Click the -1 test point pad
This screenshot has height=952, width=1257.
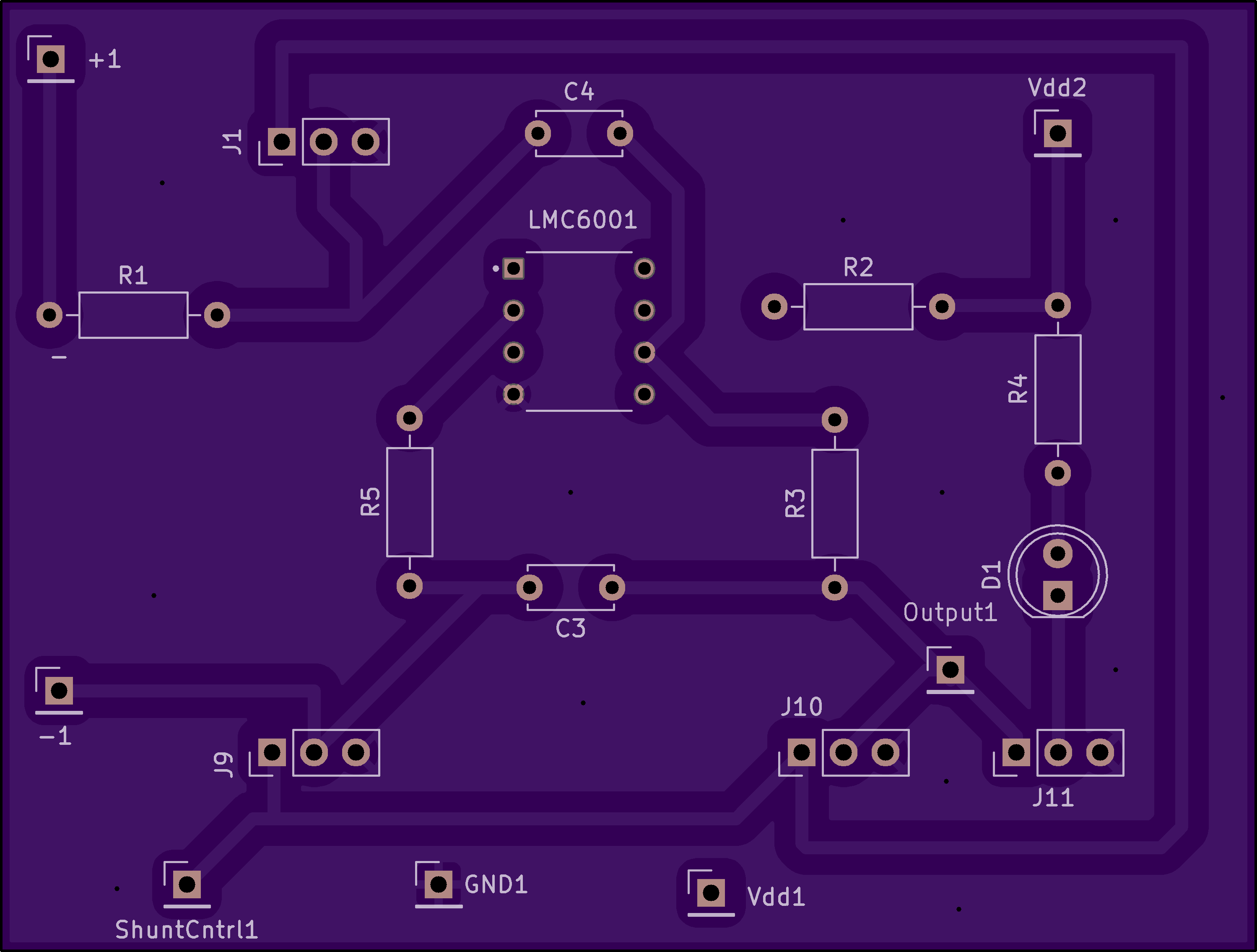59,691
